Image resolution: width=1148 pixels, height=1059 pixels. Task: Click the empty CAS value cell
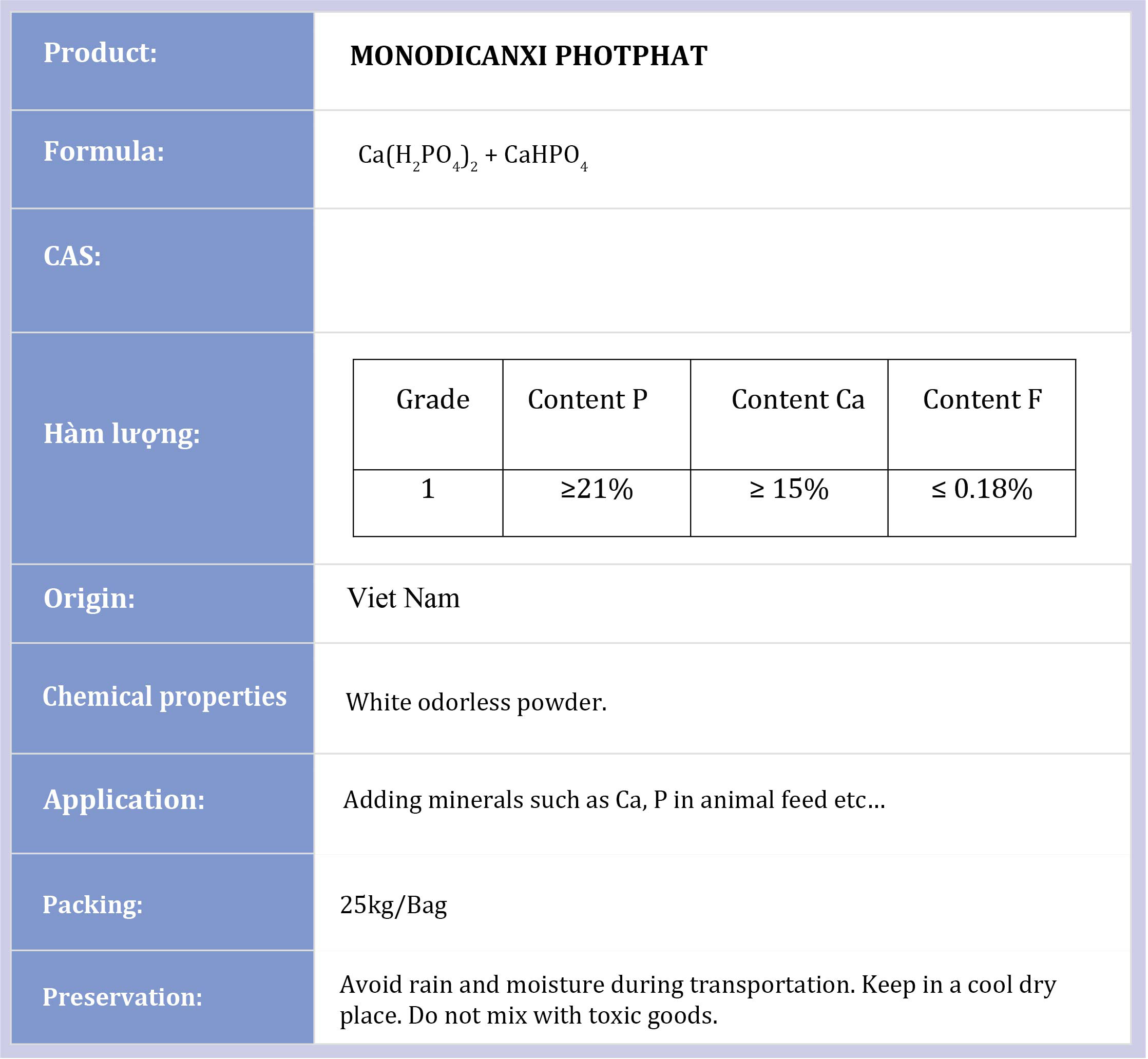pos(722,271)
